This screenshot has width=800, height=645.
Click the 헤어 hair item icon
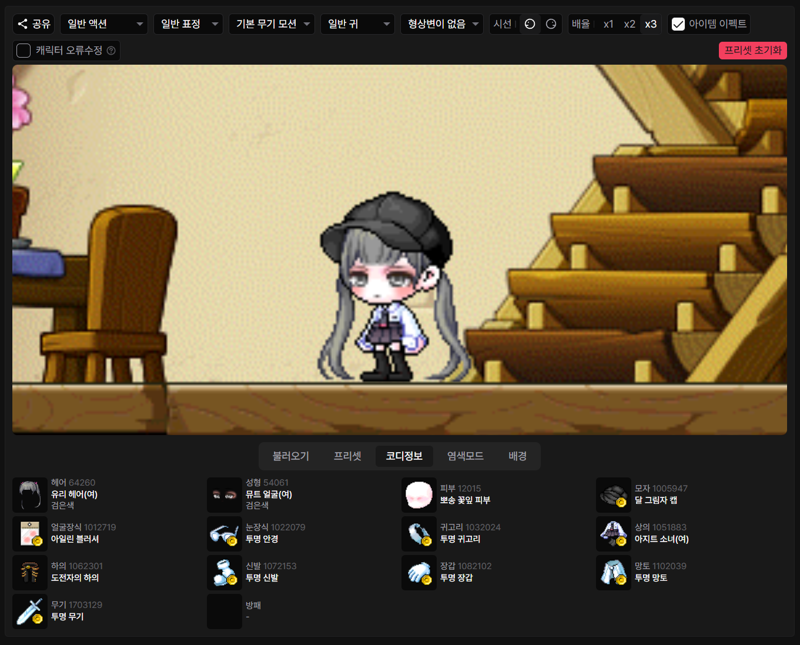click(x=30, y=494)
